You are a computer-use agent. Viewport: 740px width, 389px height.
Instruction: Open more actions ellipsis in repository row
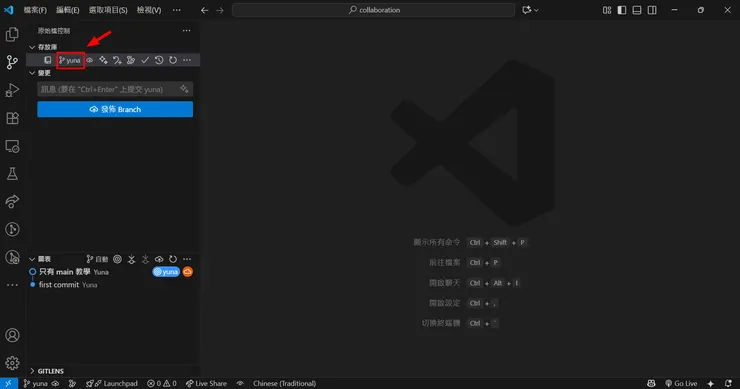[x=187, y=60]
